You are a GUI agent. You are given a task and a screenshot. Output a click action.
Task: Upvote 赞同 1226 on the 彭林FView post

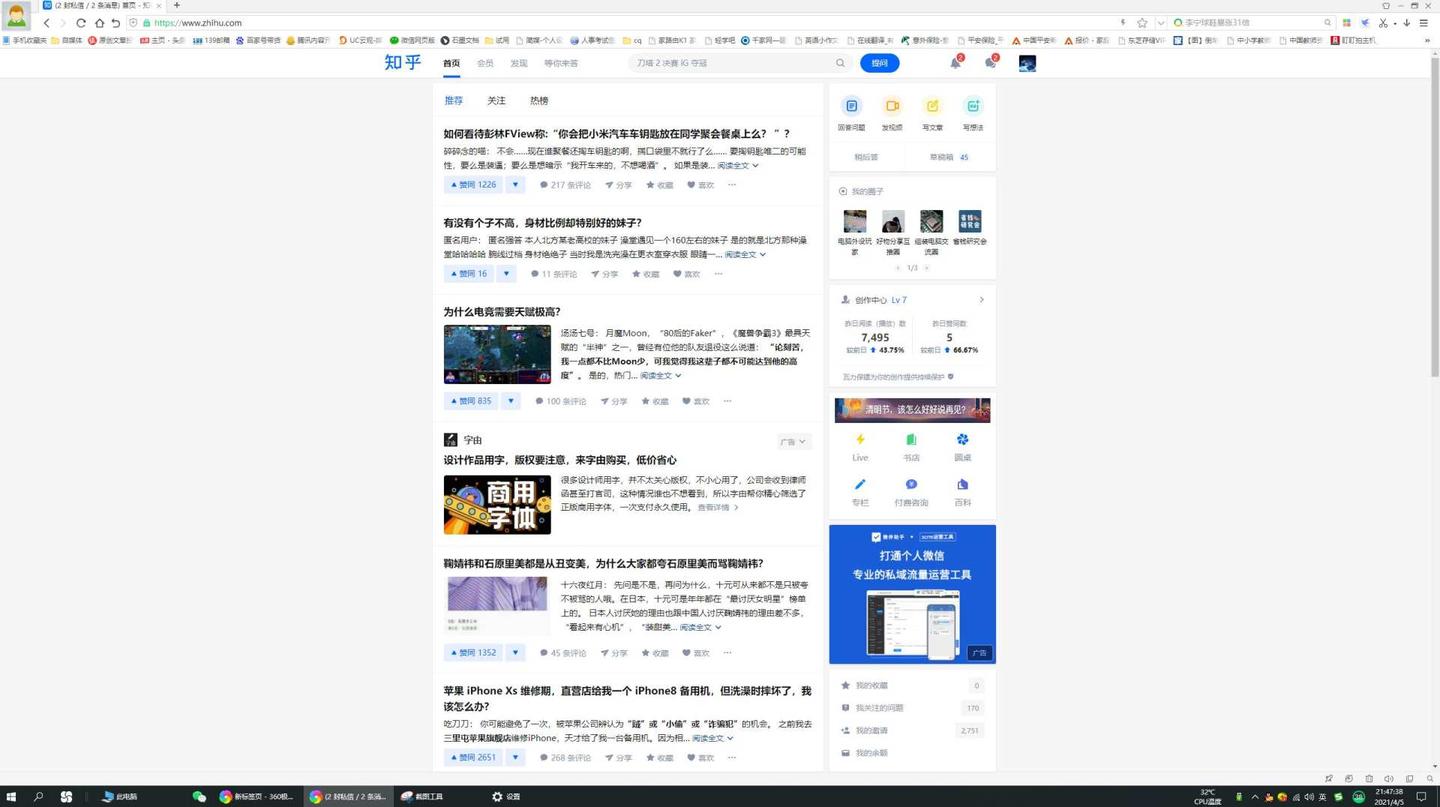(x=473, y=185)
